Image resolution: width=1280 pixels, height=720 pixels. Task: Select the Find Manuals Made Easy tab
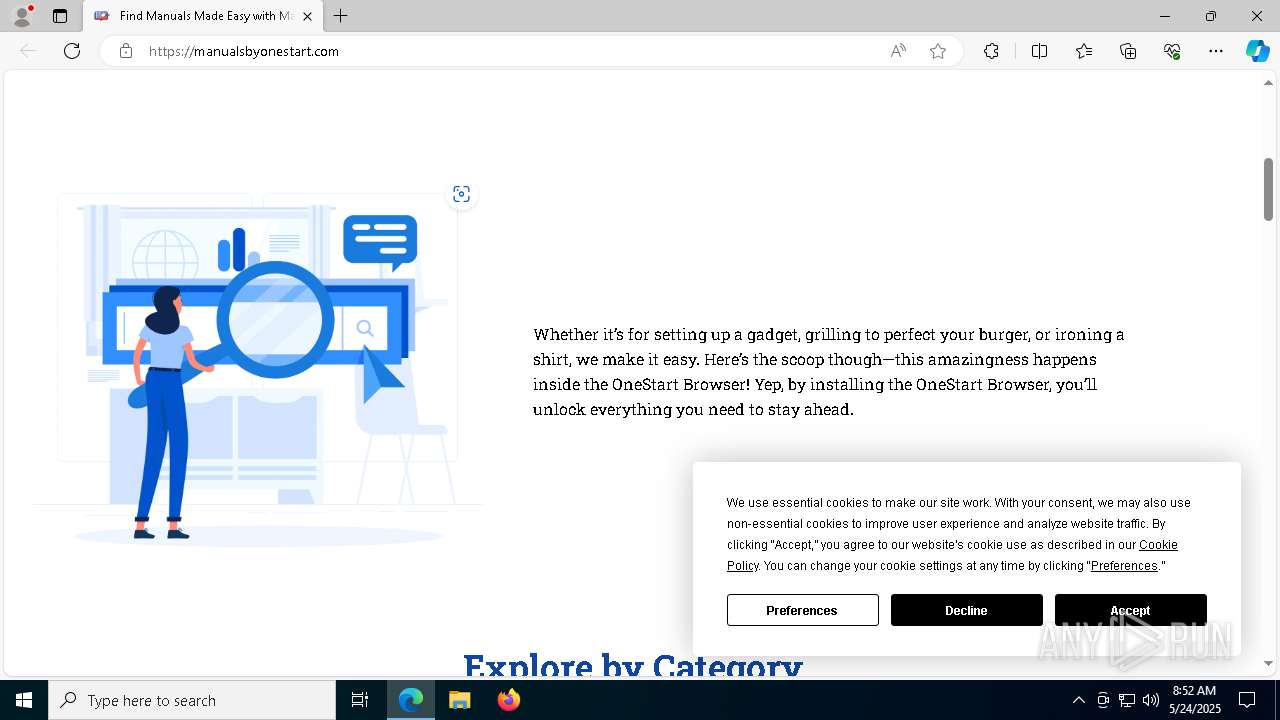204,16
